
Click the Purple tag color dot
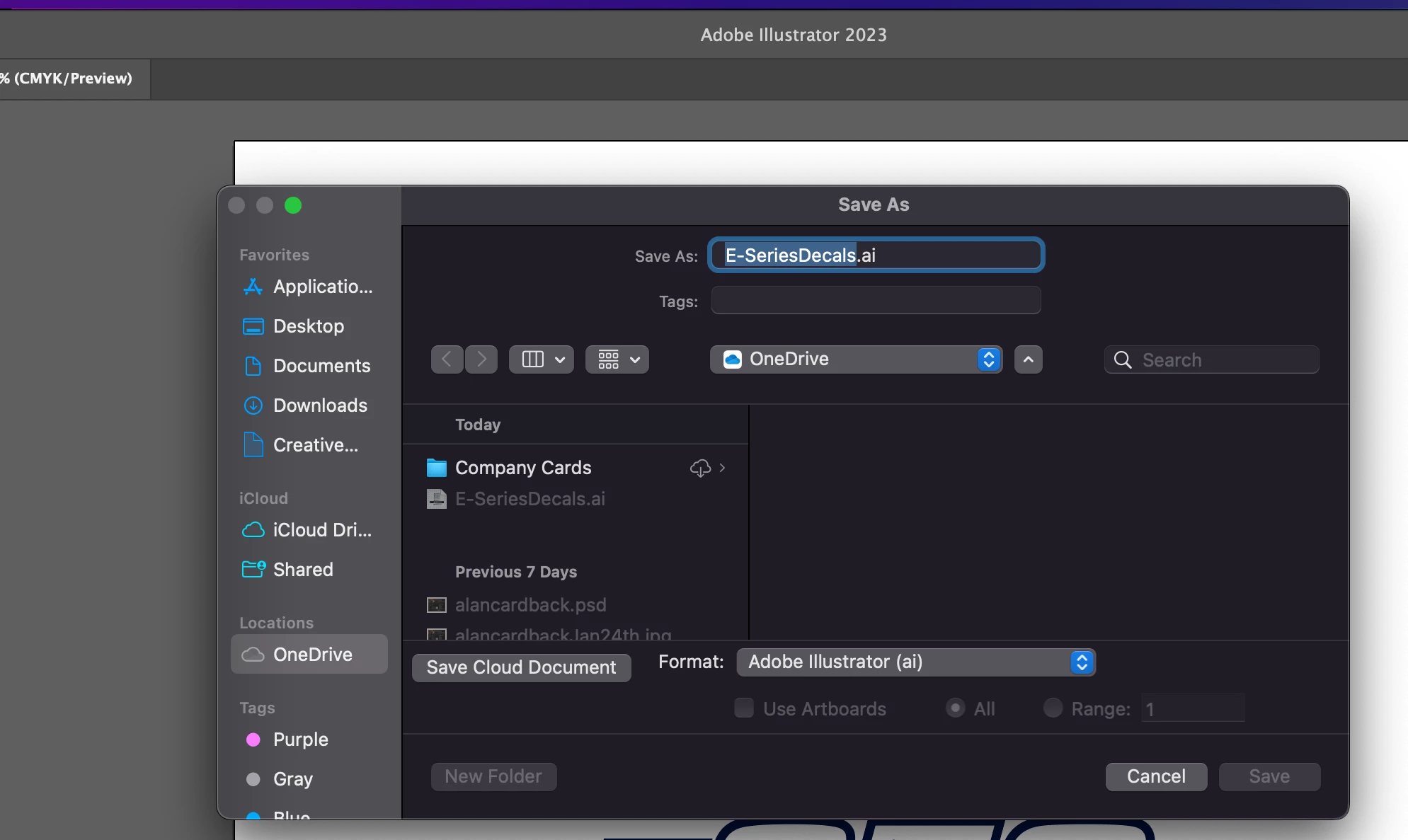(x=253, y=740)
